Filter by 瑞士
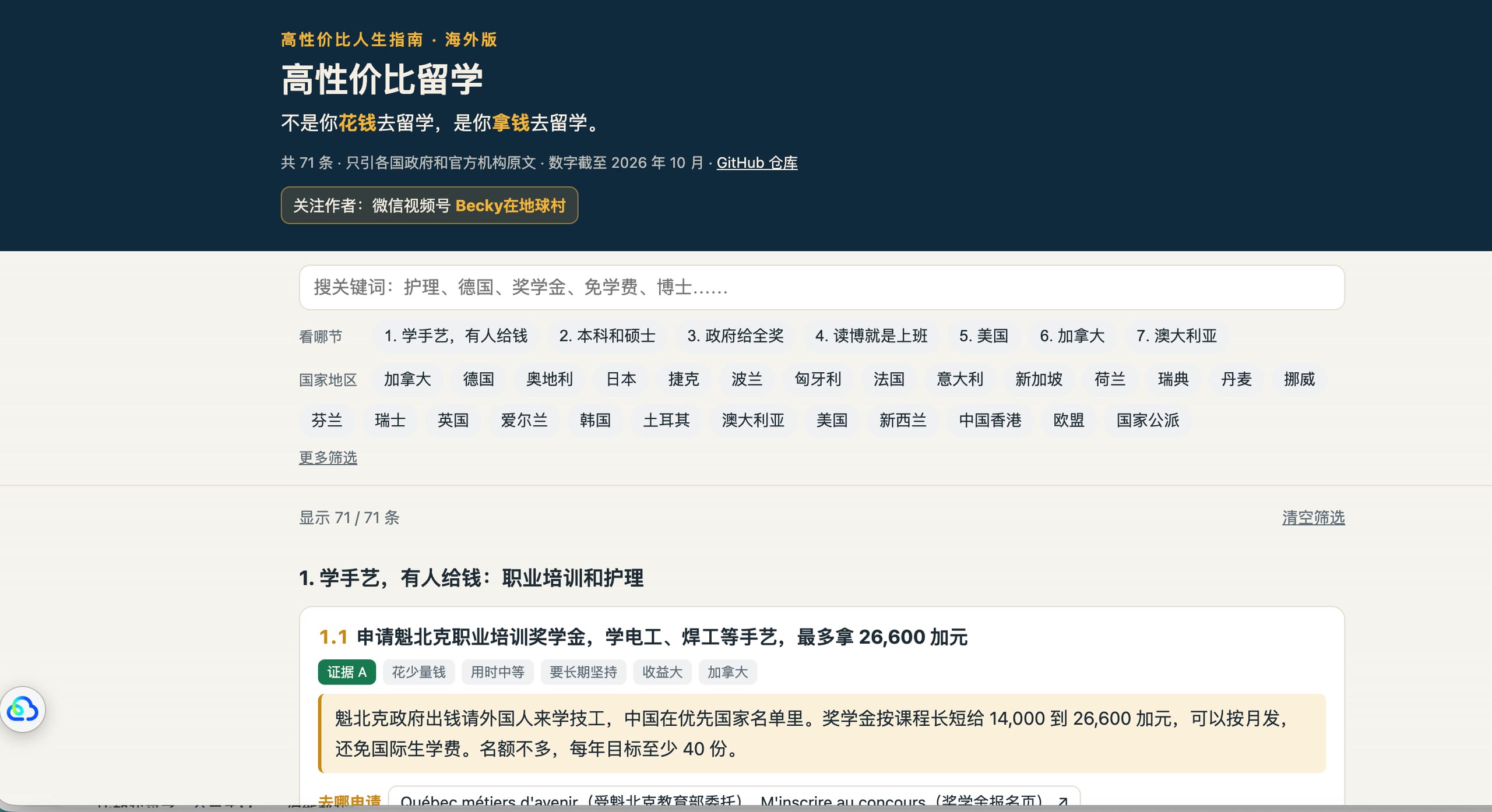Screen dimensions: 1492x812 tap(390, 420)
